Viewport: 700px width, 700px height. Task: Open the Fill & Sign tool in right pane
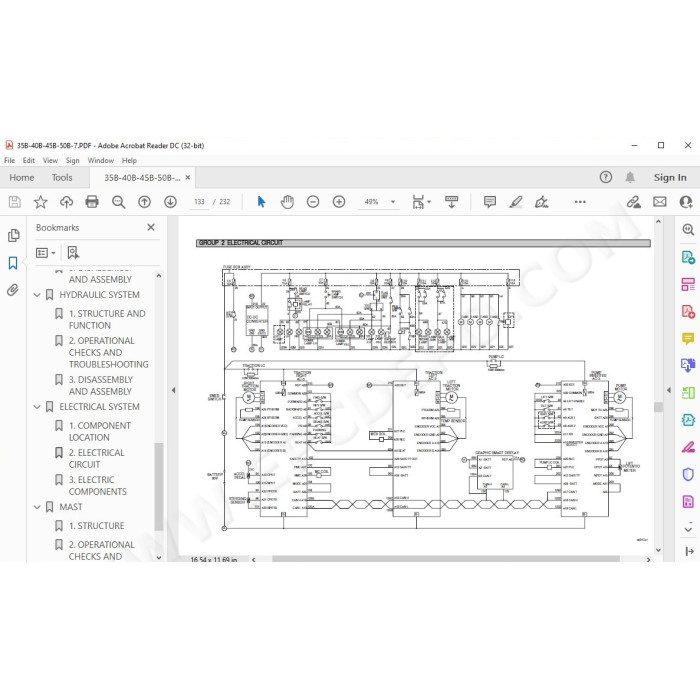pos(688,446)
